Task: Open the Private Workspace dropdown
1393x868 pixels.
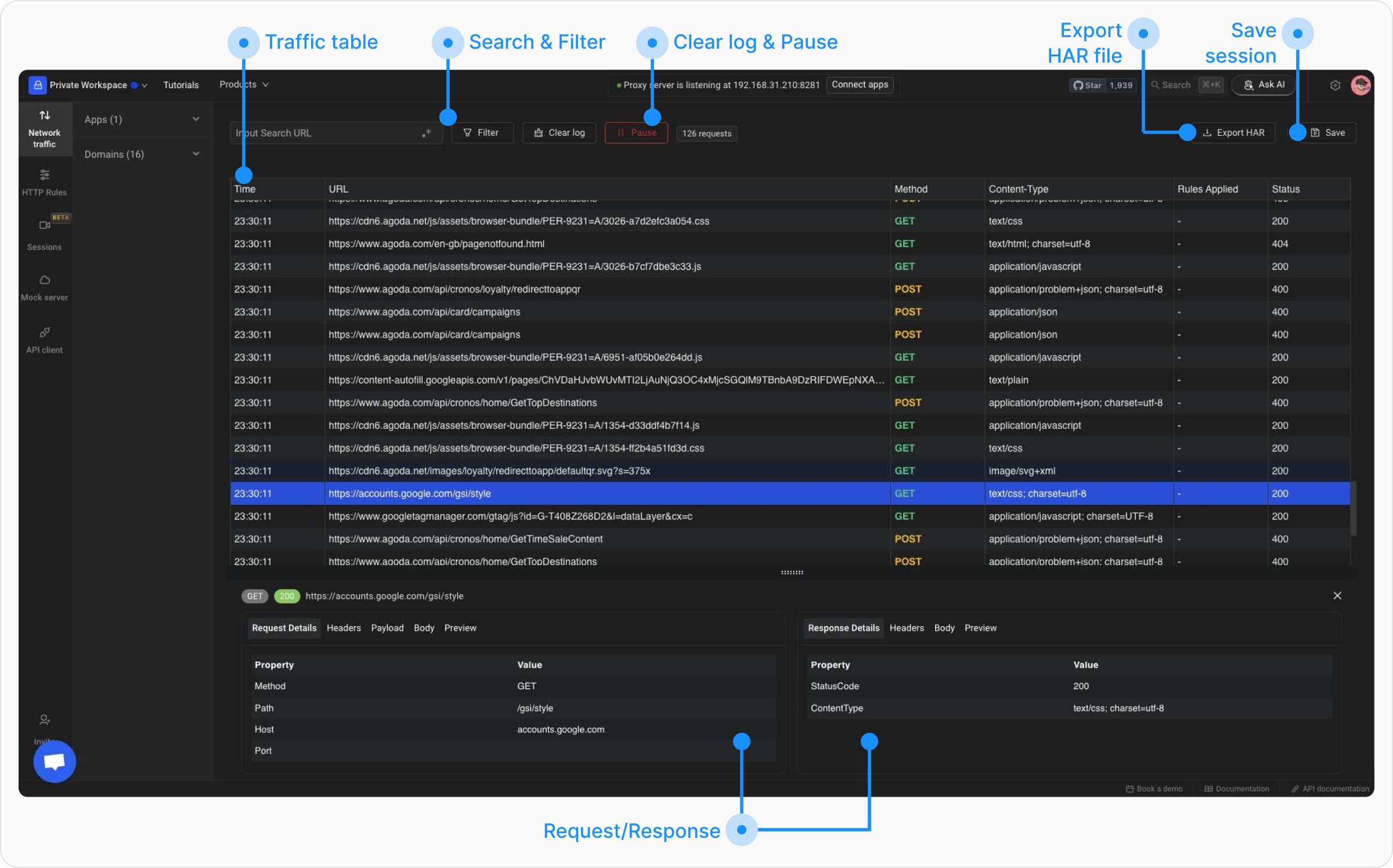Action: point(88,85)
